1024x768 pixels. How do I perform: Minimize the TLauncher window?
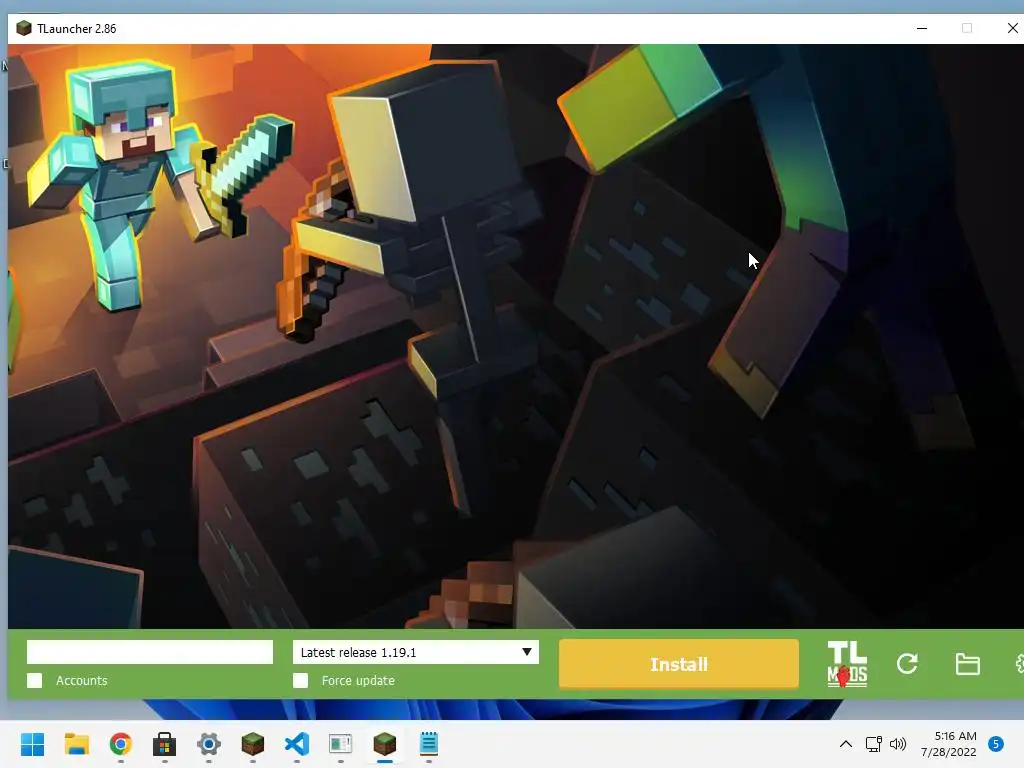tap(922, 28)
